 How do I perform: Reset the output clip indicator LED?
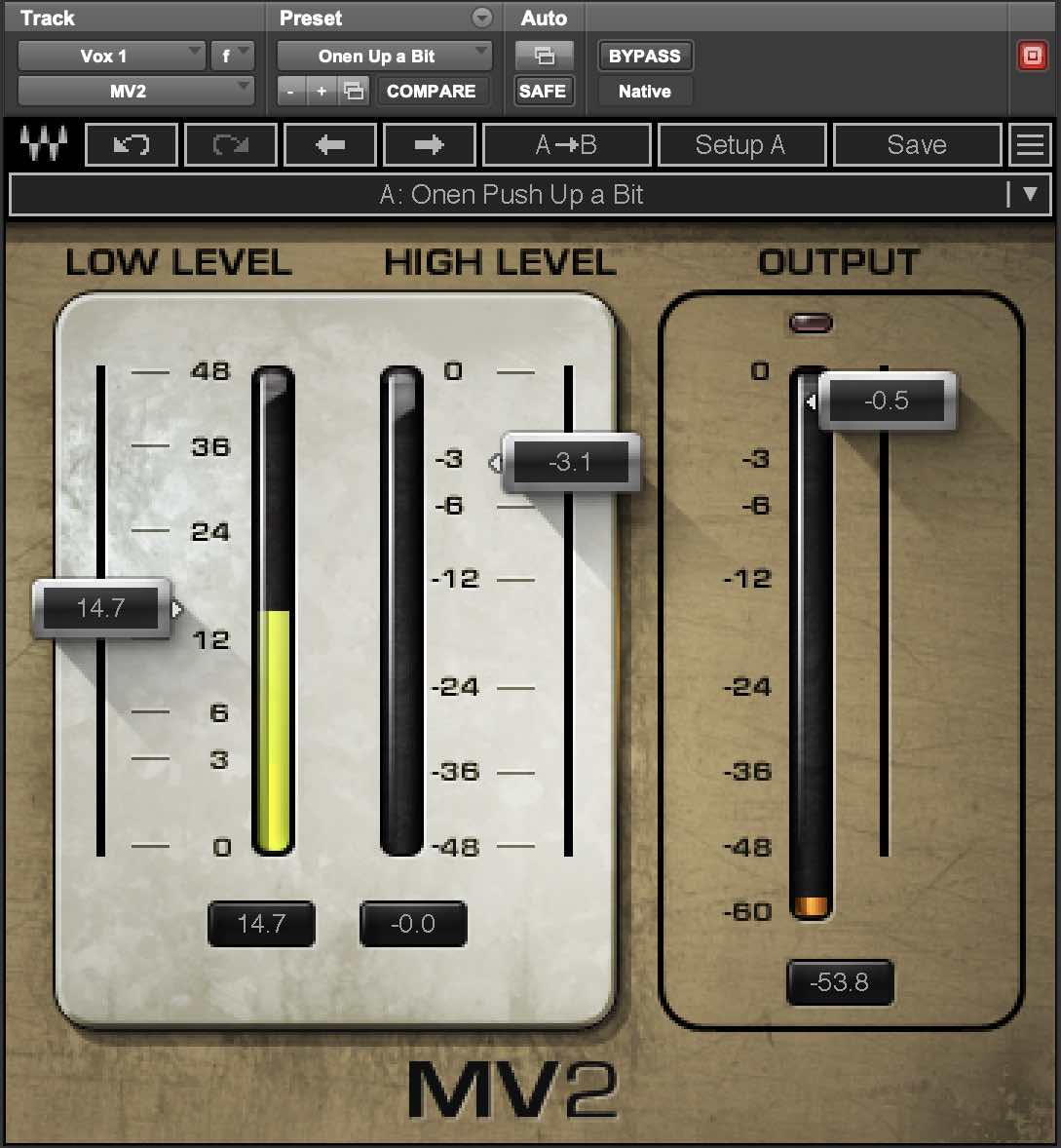coord(811,323)
